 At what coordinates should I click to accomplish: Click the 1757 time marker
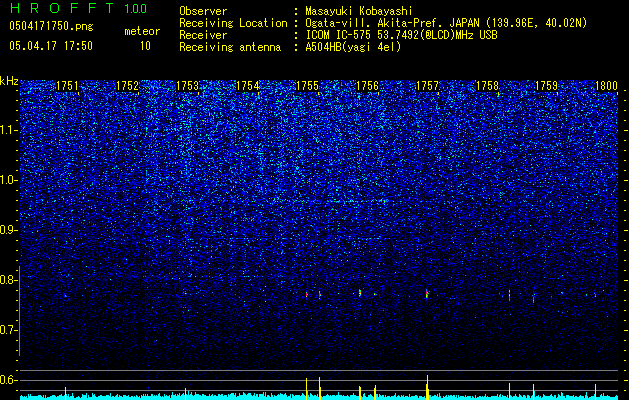(x=427, y=86)
